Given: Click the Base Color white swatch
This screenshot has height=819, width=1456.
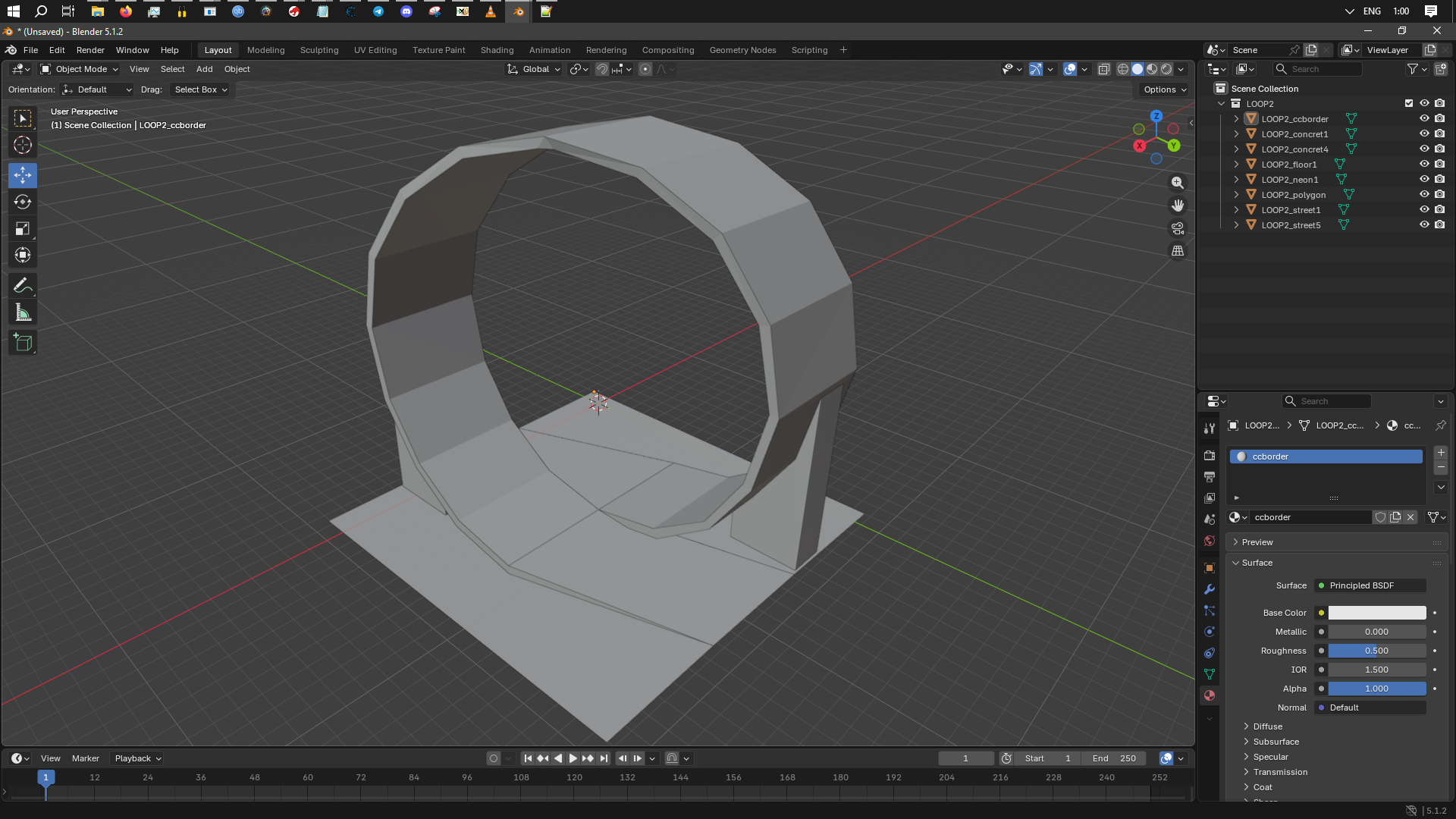Looking at the screenshot, I should pos(1377,613).
